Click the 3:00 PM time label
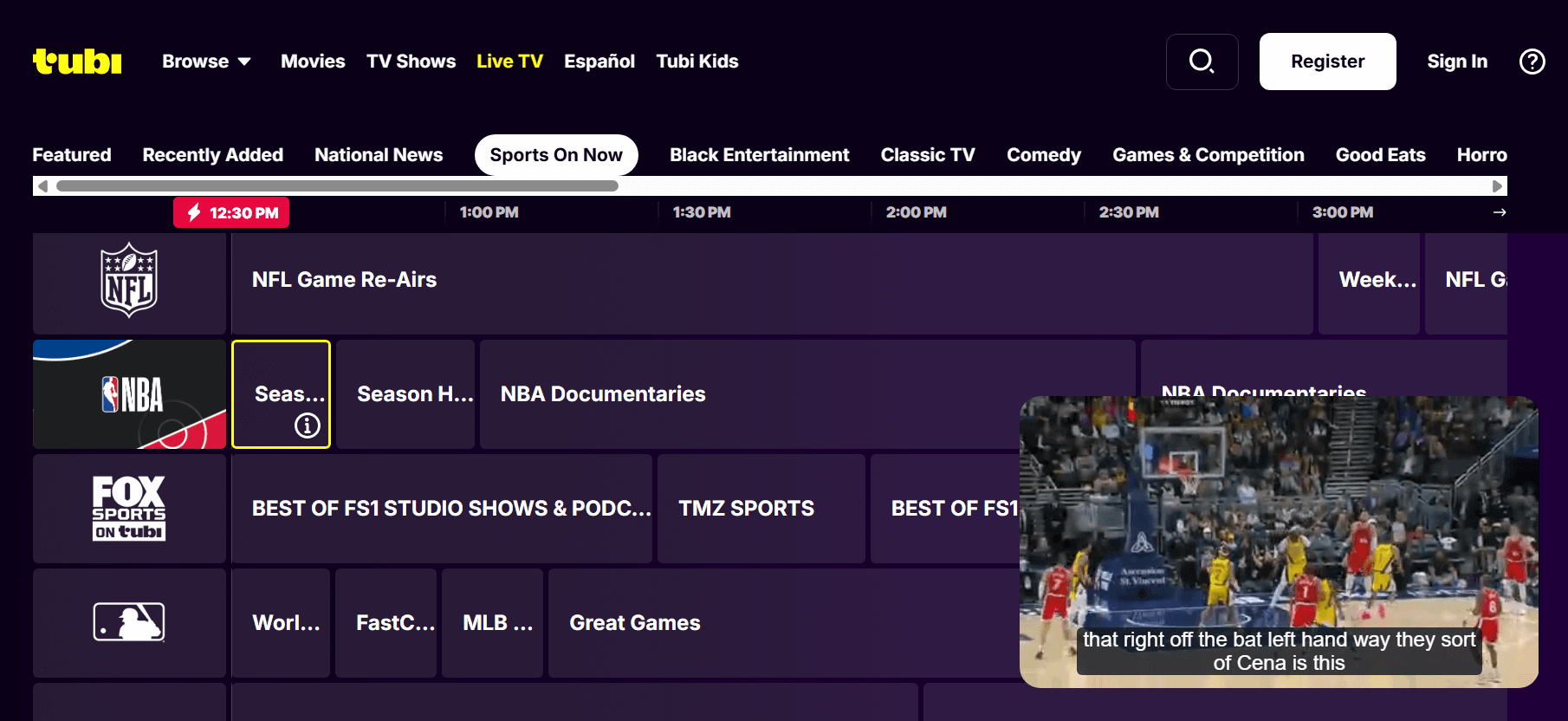The height and width of the screenshot is (721, 1568). [1343, 212]
